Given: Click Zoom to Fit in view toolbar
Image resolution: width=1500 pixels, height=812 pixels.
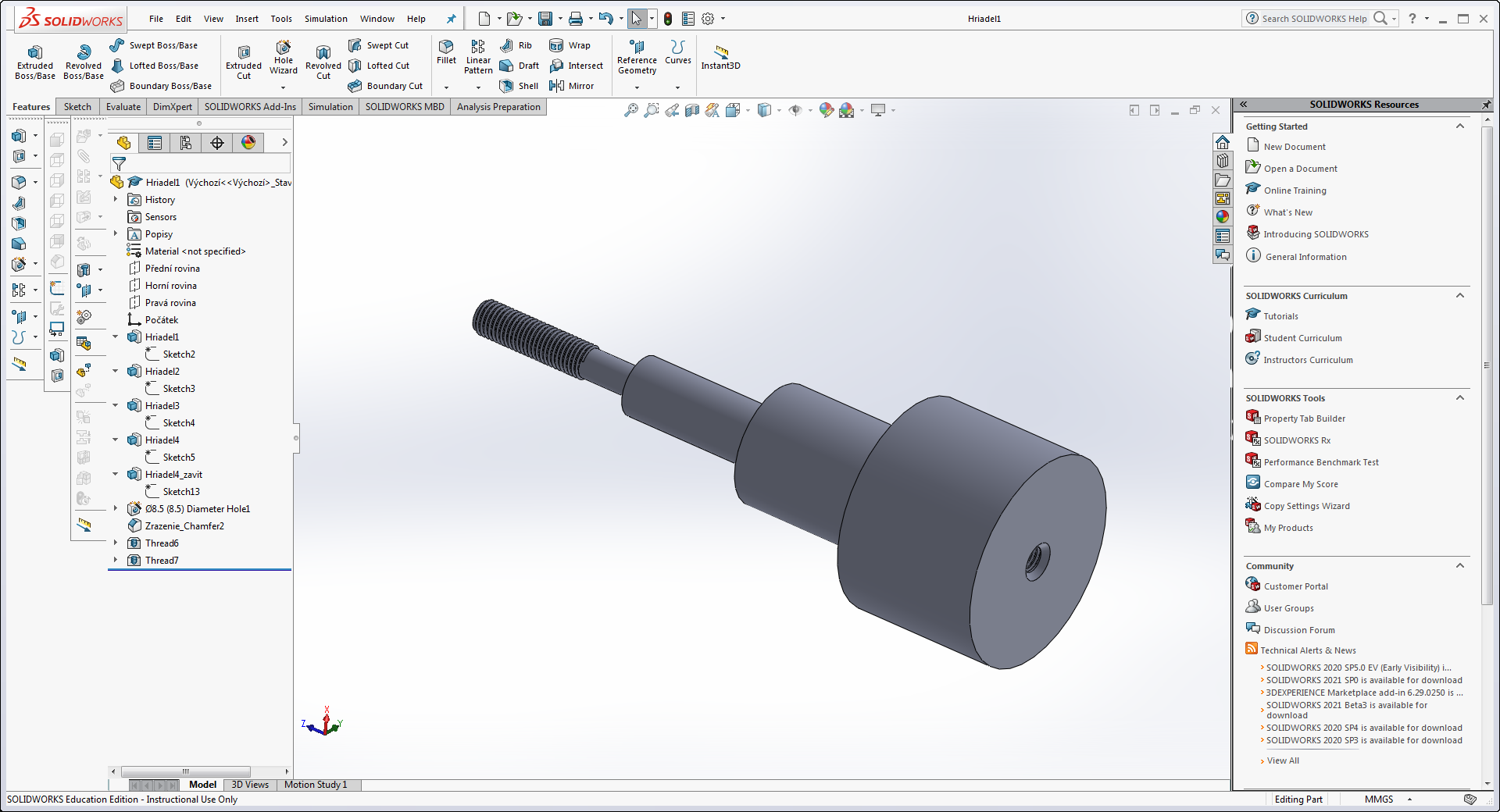Looking at the screenshot, I should point(631,111).
